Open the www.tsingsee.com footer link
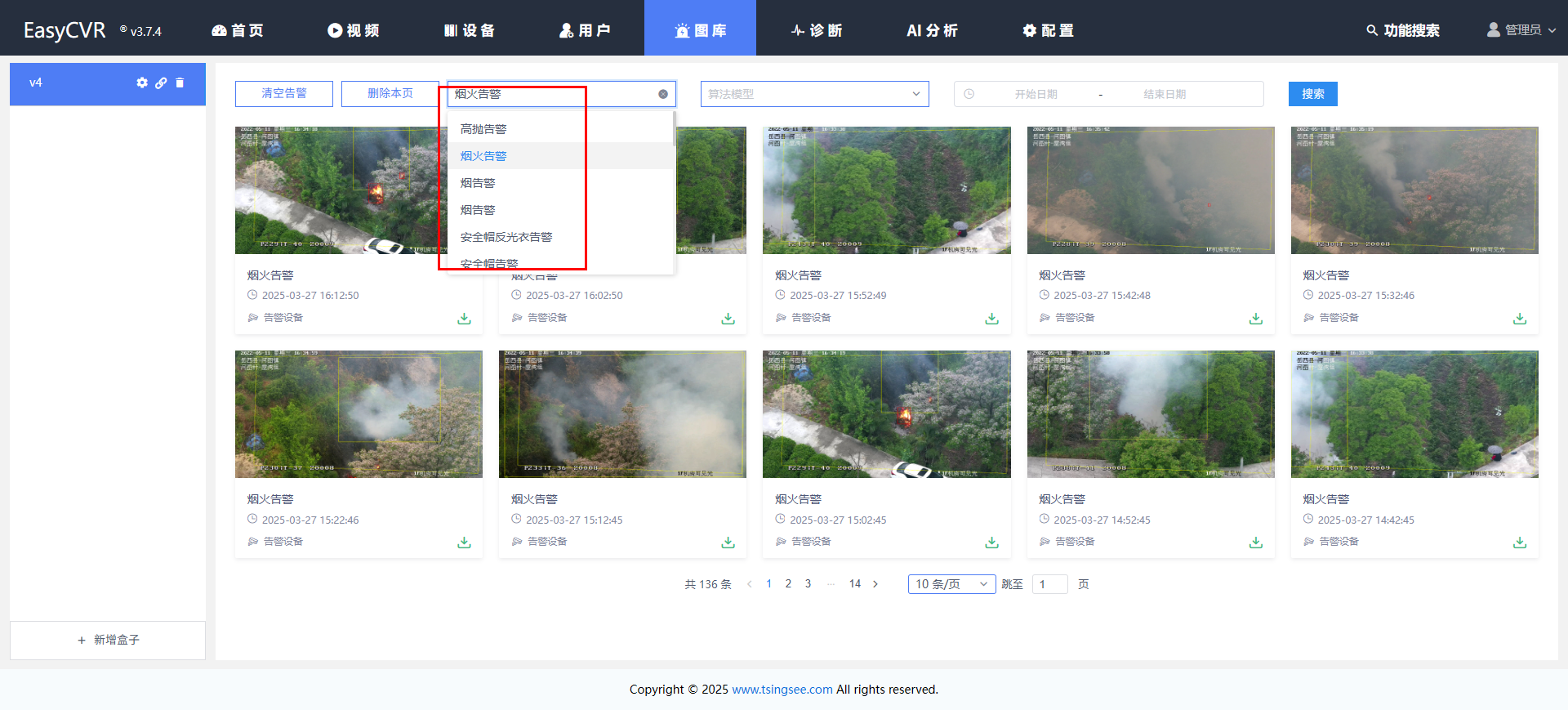This screenshot has height=710, width=1568. (782, 690)
